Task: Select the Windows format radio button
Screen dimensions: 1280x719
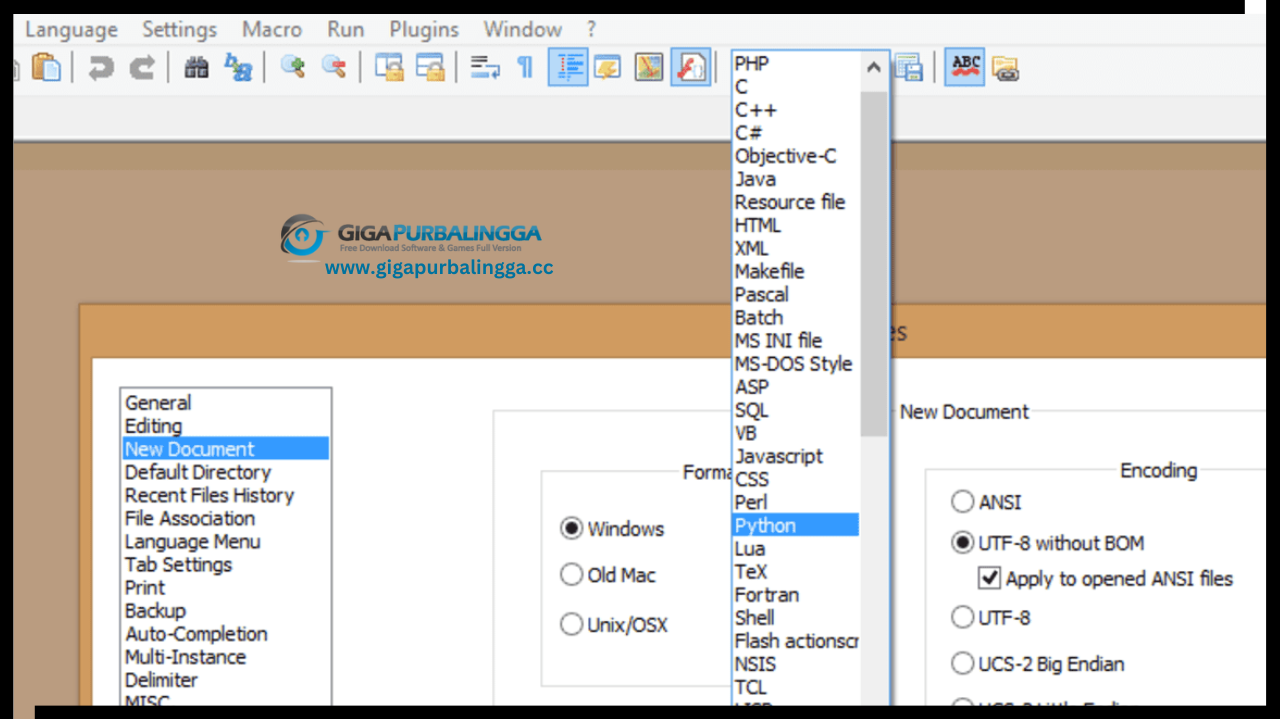Action: point(571,528)
